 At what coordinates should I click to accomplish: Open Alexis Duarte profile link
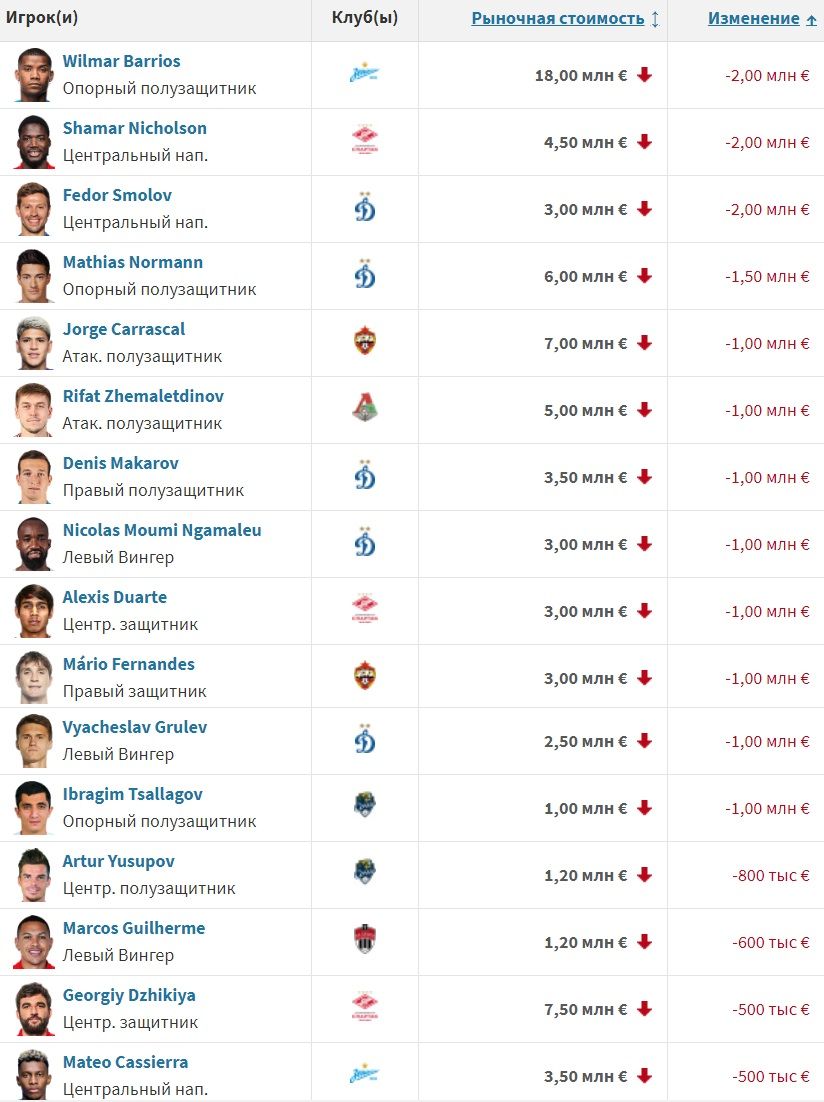(x=115, y=597)
